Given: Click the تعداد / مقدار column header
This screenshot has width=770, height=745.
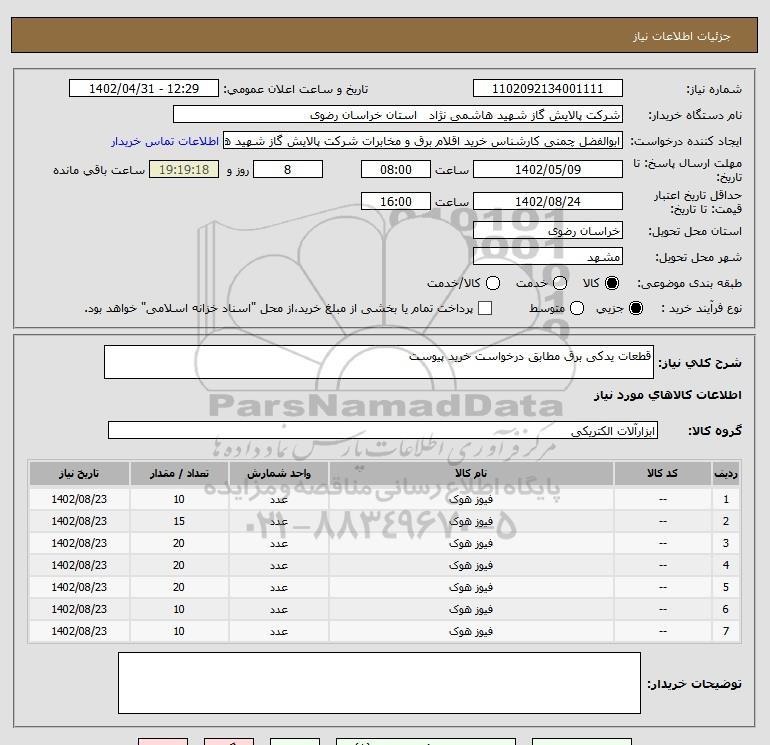Looking at the screenshot, I should [179, 473].
